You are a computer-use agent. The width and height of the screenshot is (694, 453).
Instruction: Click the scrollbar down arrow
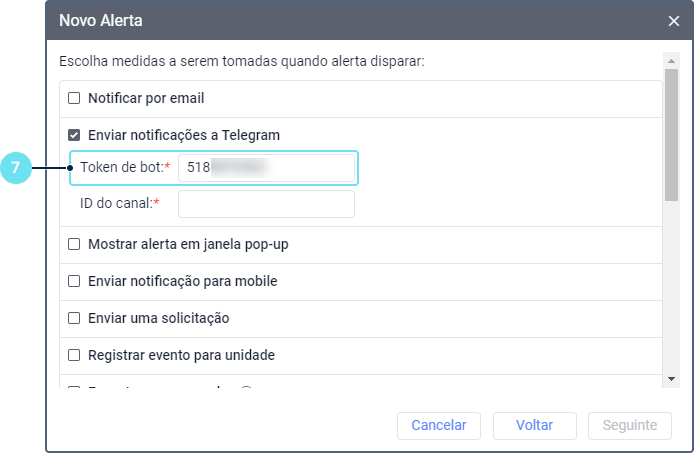pyautogui.click(x=671, y=379)
